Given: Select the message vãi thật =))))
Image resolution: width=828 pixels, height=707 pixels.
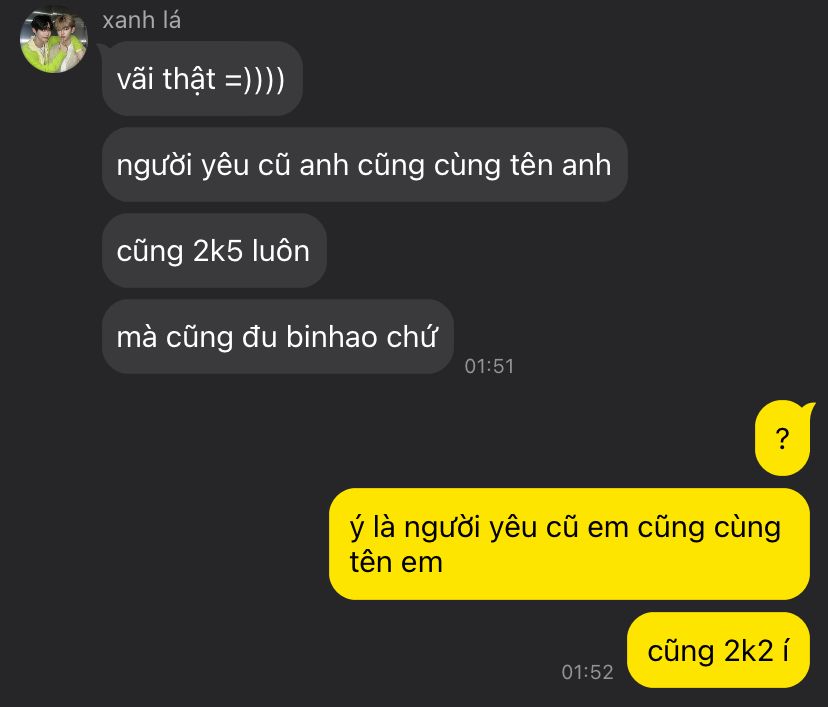Looking at the screenshot, I should pos(202,79).
